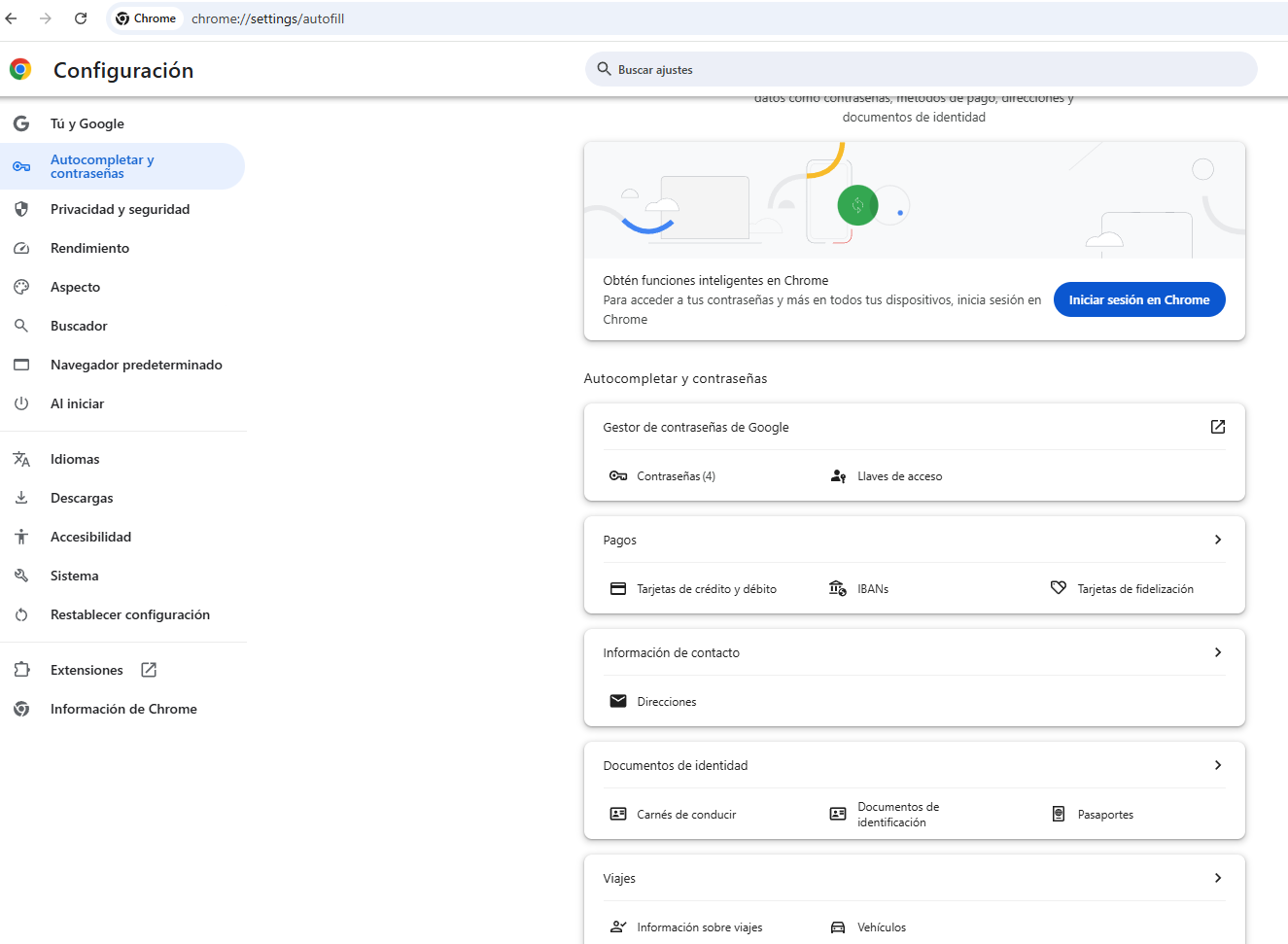Image resolution: width=1288 pixels, height=944 pixels.
Task: Click the Google G icon in sidebar
Action: point(21,123)
